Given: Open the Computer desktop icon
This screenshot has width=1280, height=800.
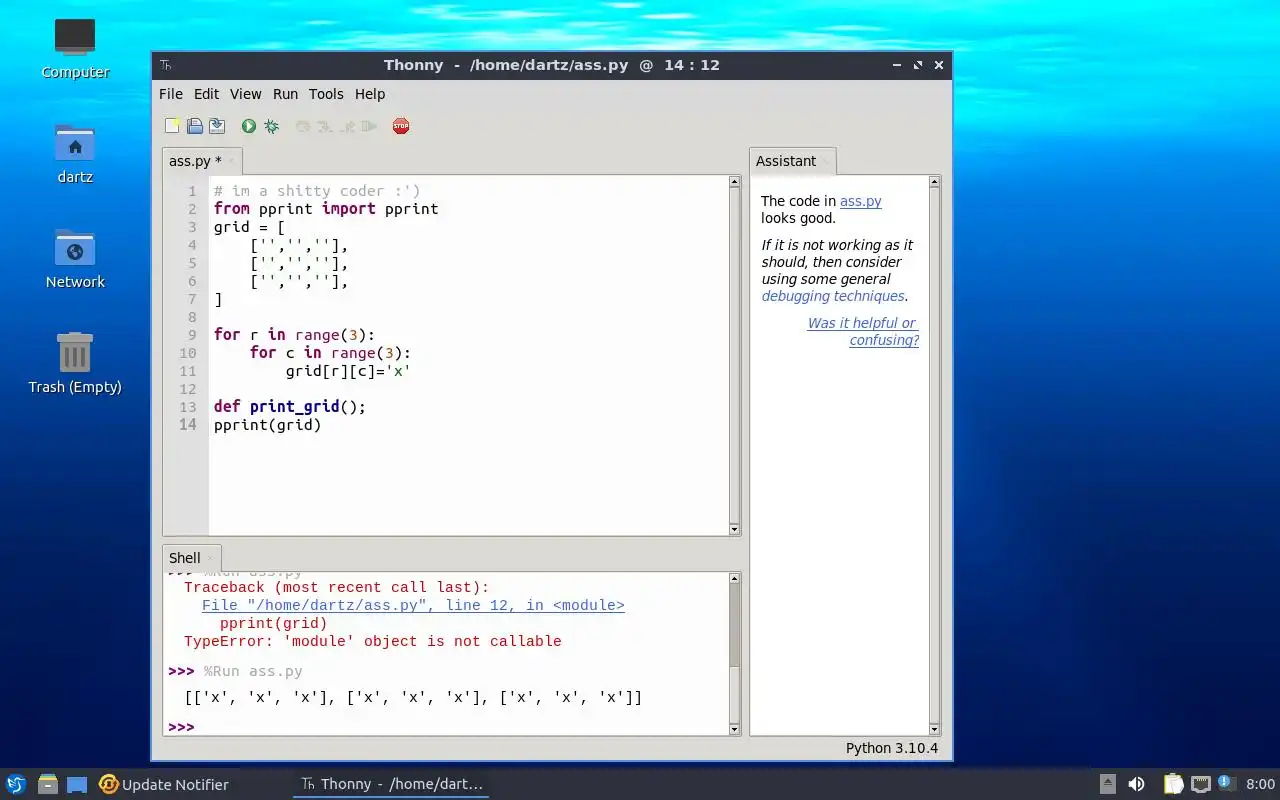Looking at the screenshot, I should coord(75,48).
